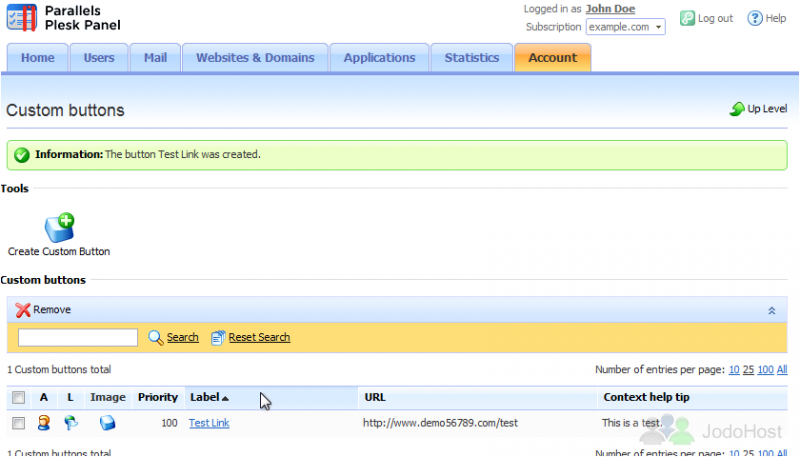
Task: Collapse the search panel with double chevron
Action: pyautogui.click(x=771, y=311)
